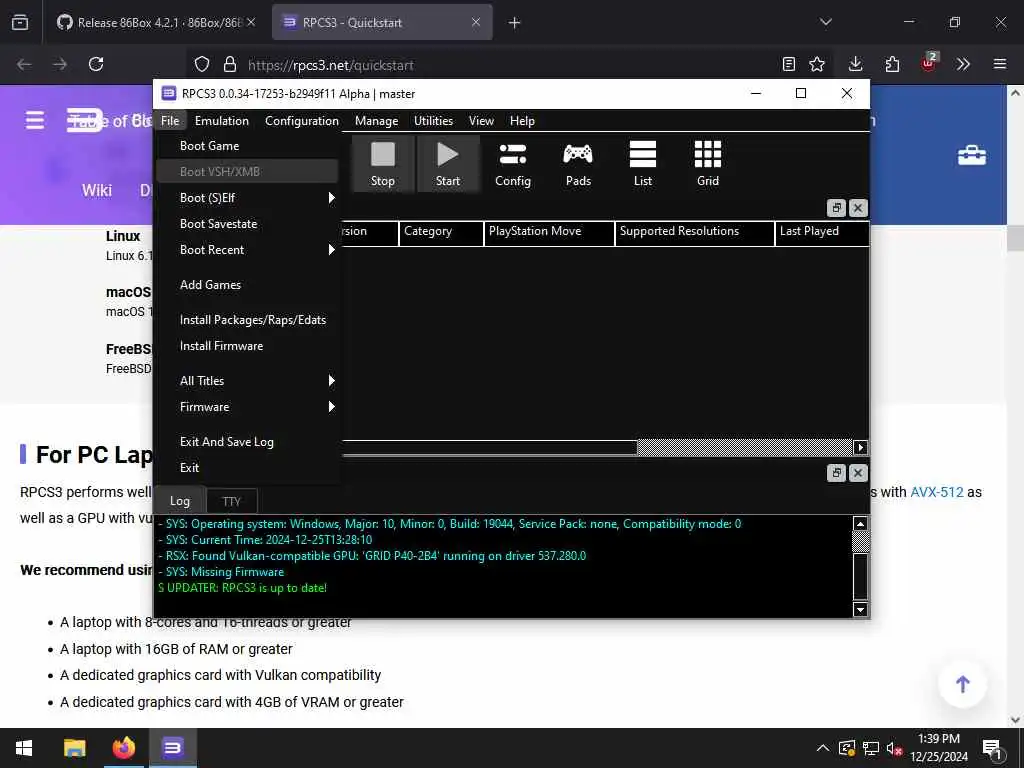Image resolution: width=1024 pixels, height=768 pixels.
Task: Select Boot Game from the File menu
Action: (x=247, y=146)
